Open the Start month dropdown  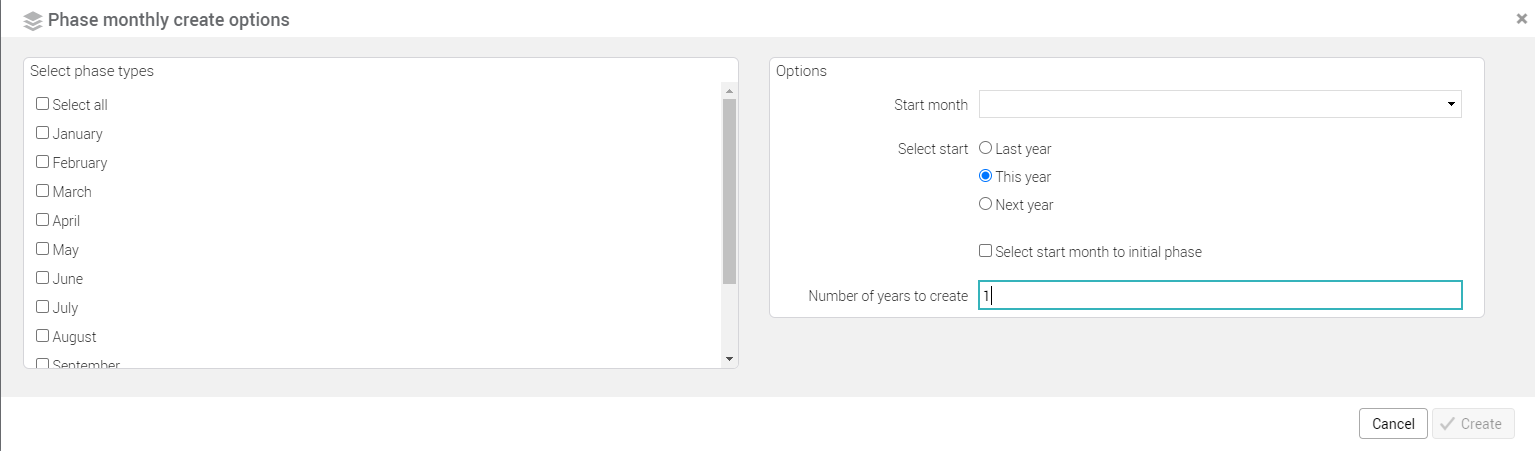pos(1220,104)
